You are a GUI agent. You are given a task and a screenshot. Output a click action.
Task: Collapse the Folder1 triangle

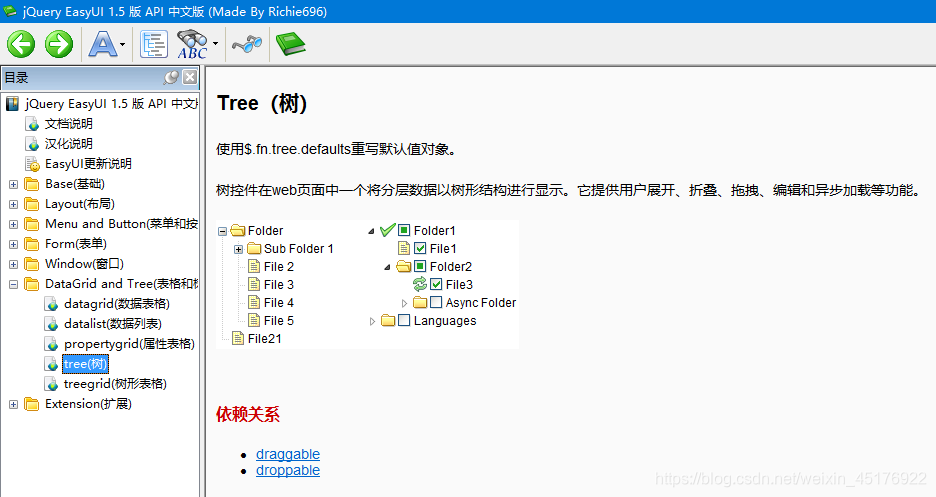[x=371, y=231]
